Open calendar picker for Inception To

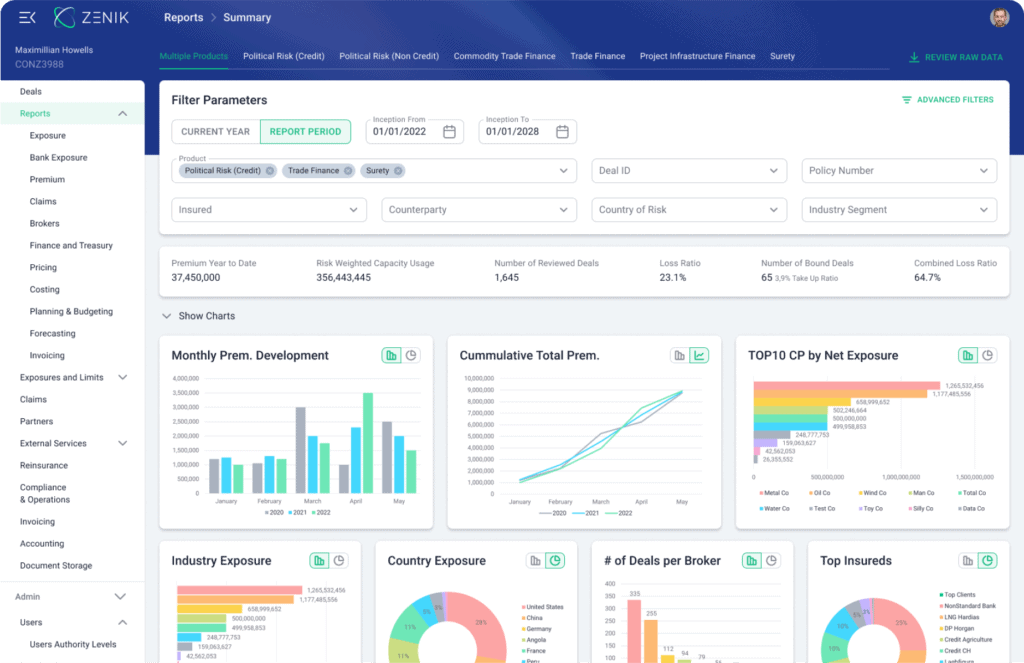(x=562, y=132)
